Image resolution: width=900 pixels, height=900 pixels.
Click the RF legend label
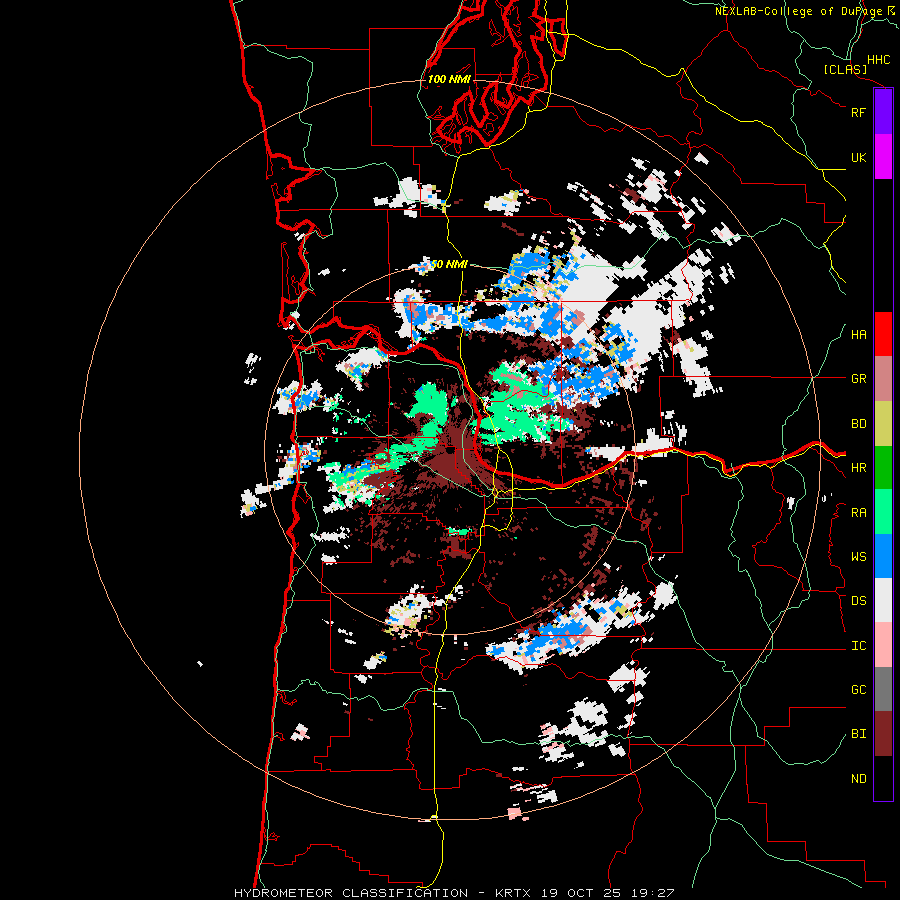pos(858,112)
